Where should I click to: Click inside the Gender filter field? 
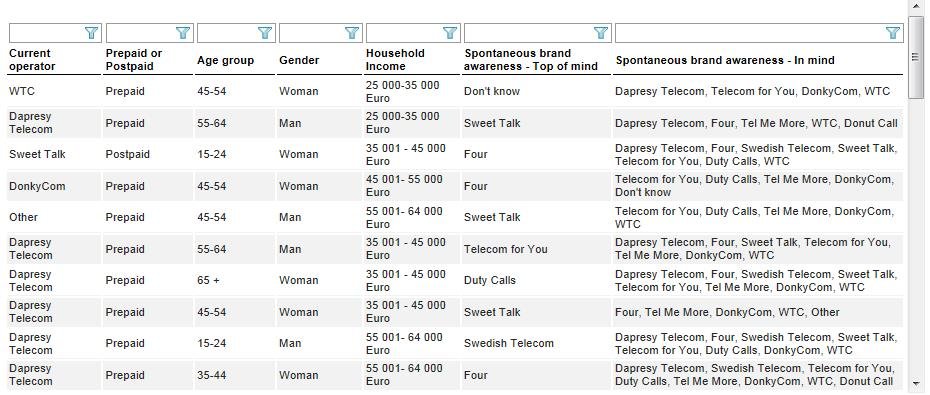(312, 33)
